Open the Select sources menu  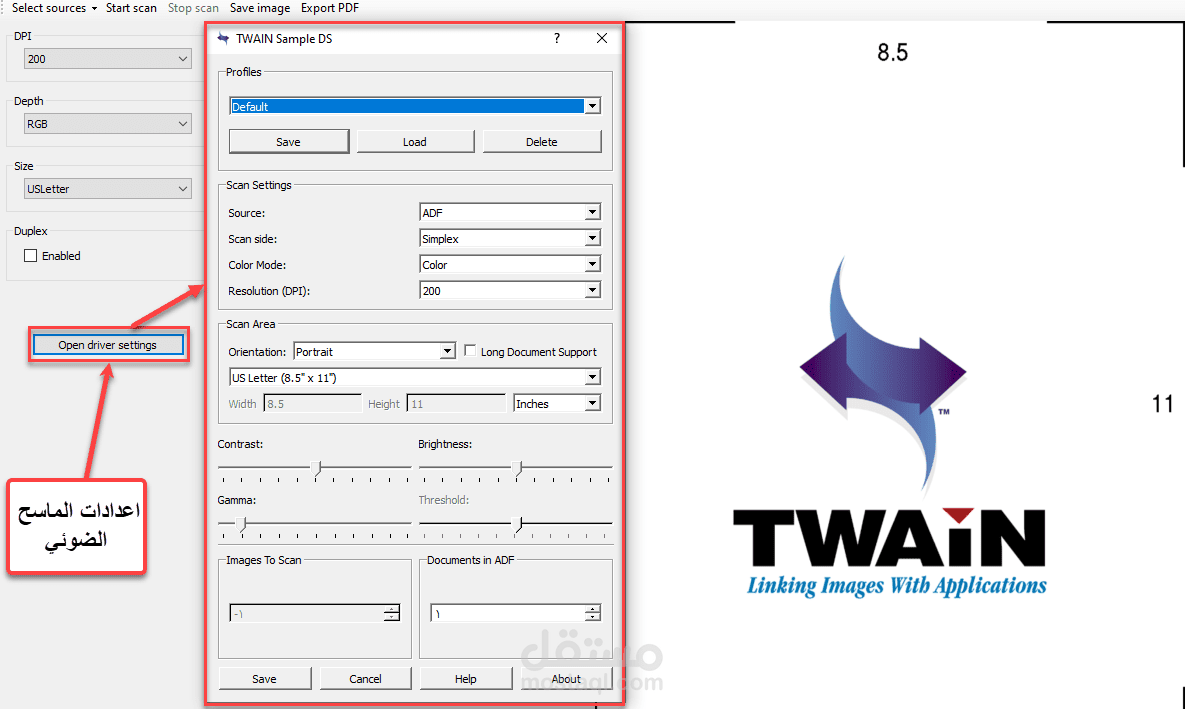tap(54, 8)
